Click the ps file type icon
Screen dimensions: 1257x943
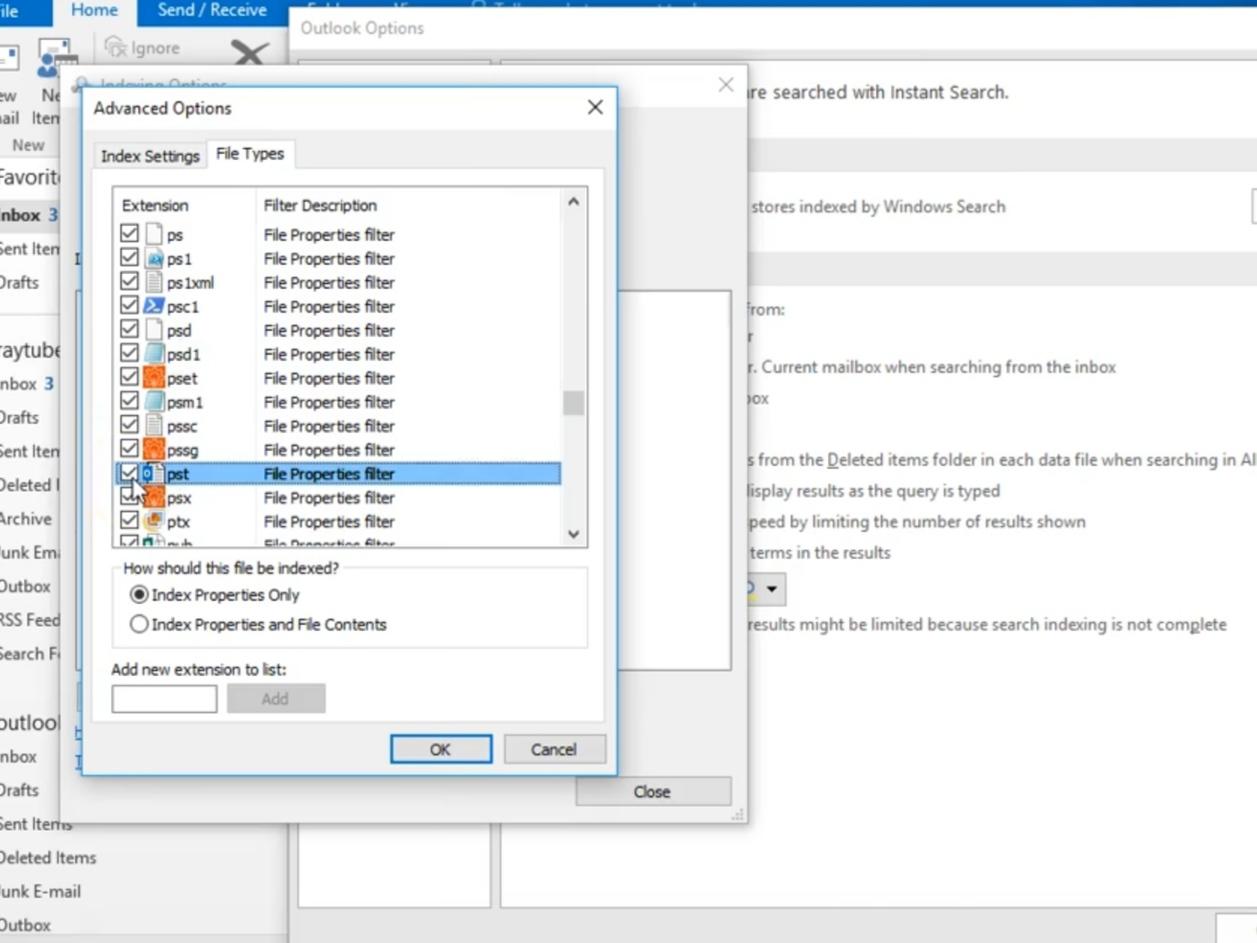click(153, 234)
